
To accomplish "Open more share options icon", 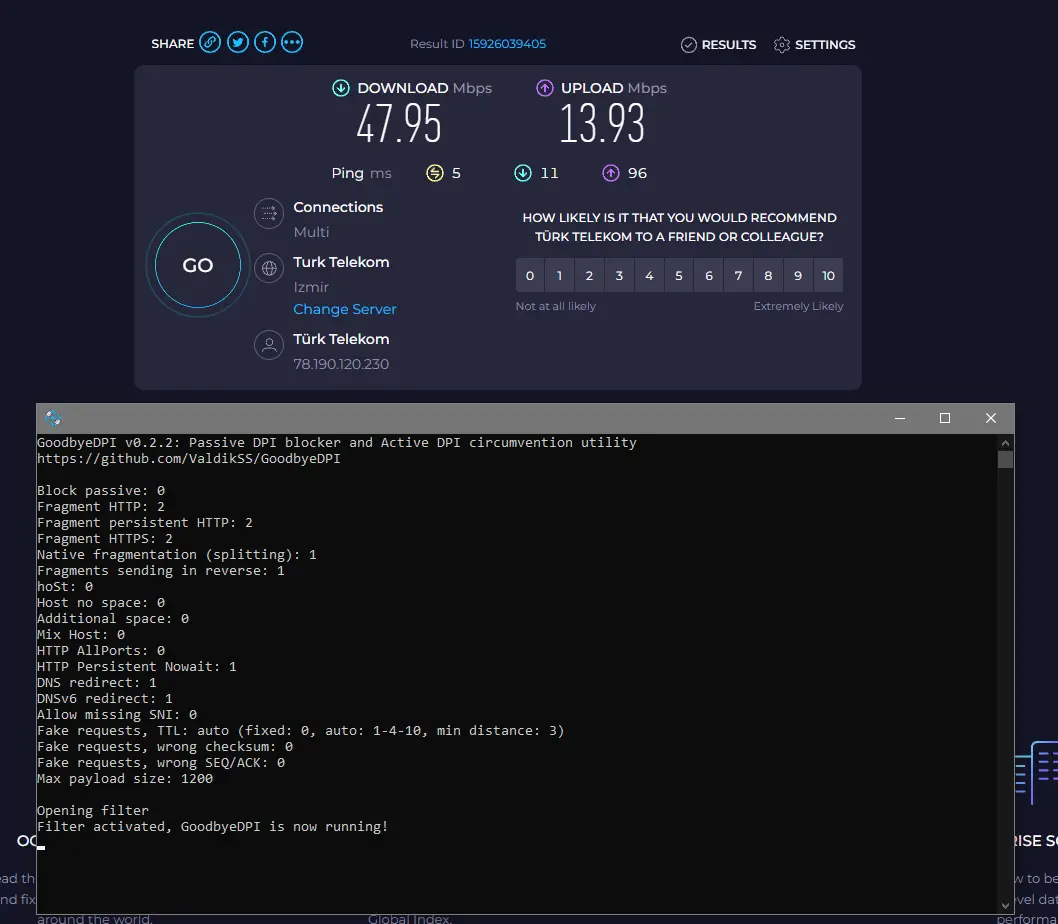I will [x=292, y=43].
